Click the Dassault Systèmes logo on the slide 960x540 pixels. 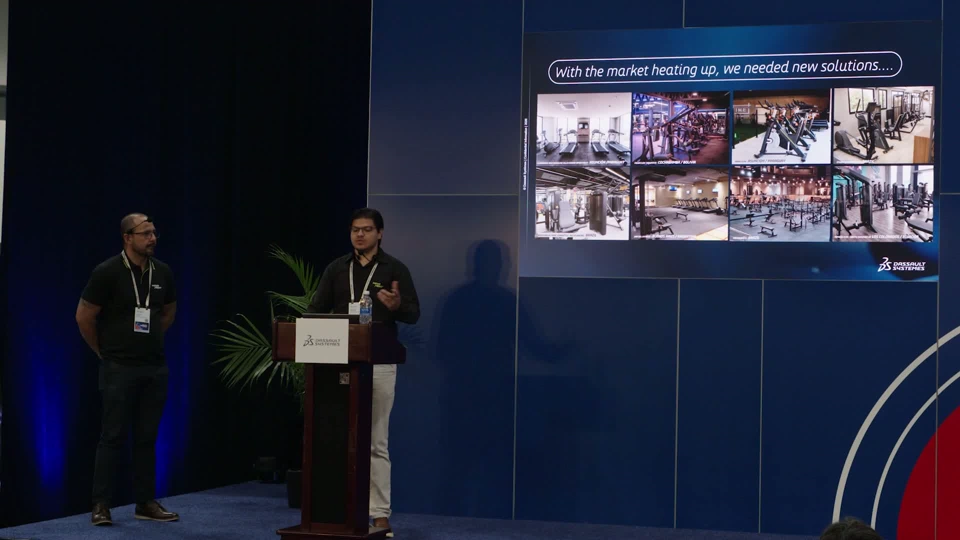tap(901, 265)
